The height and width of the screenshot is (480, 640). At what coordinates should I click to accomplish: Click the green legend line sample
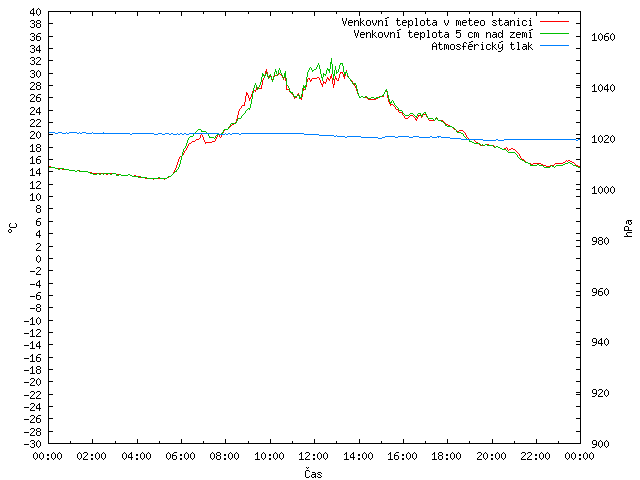tap(554, 33)
